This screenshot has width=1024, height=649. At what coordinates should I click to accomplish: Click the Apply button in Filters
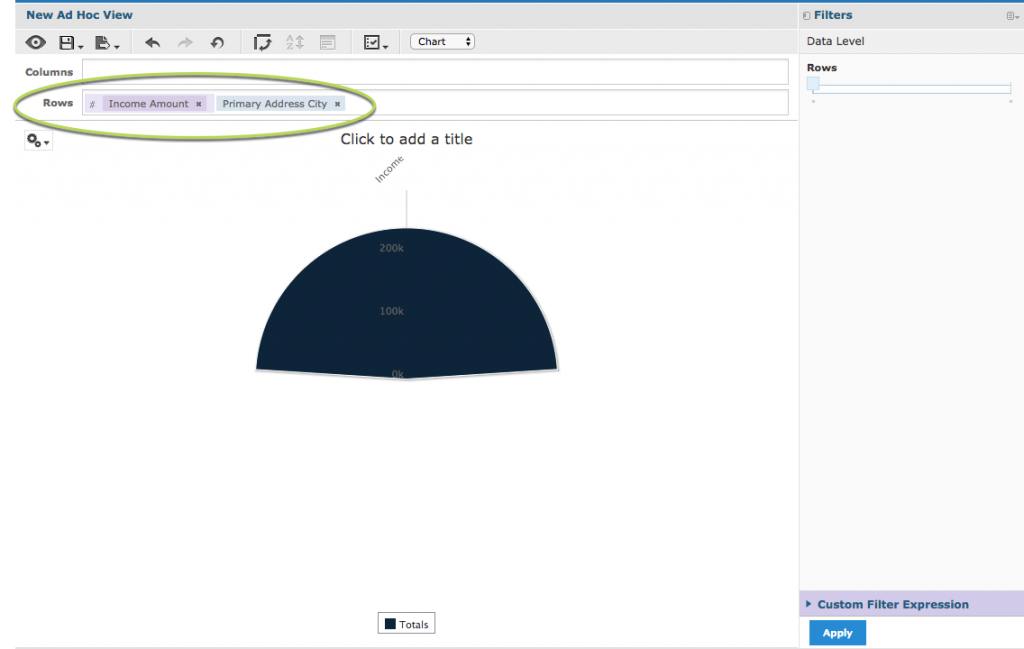[x=837, y=632]
